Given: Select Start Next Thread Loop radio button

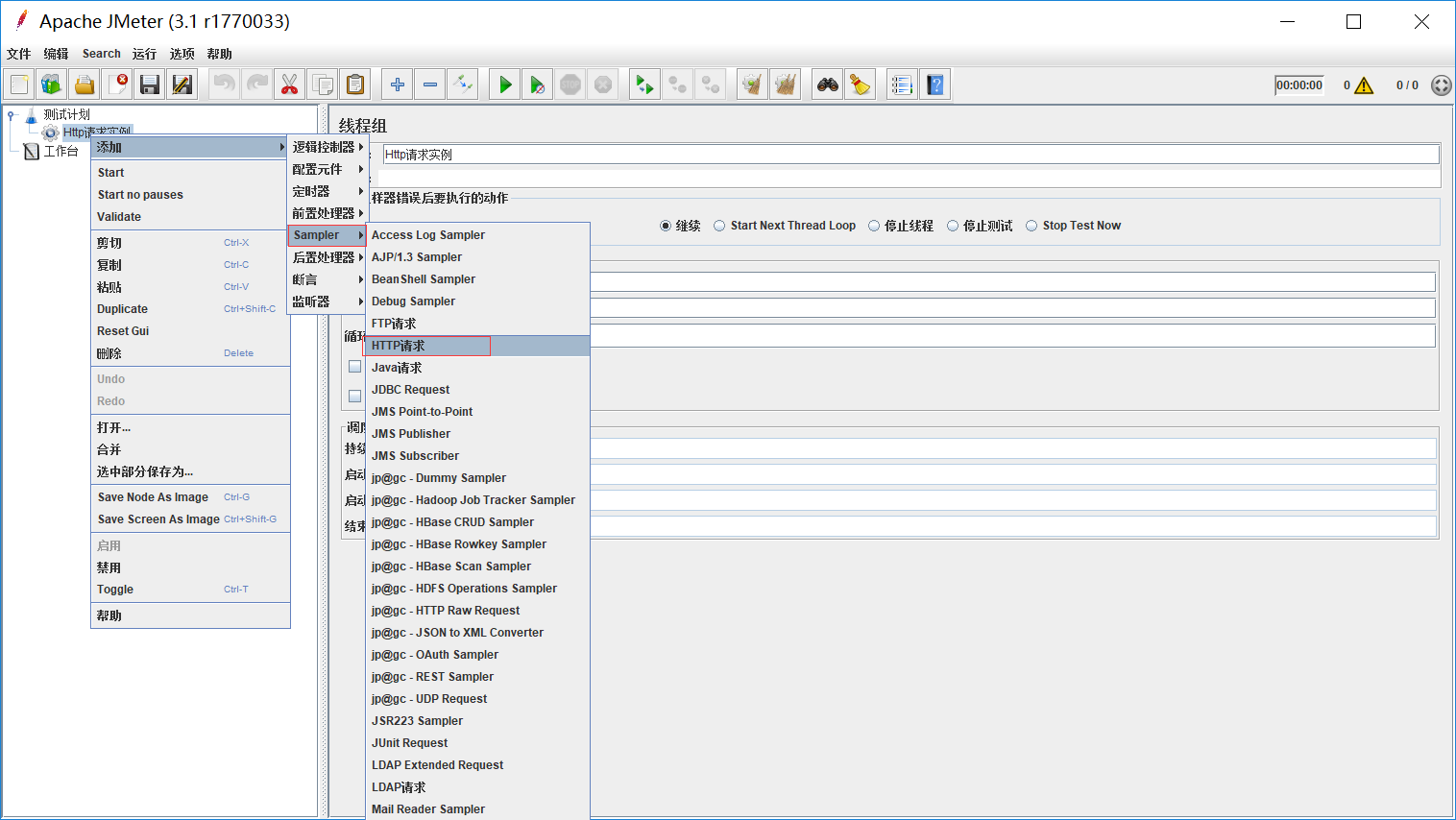Looking at the screenshot, I should click(719, 226).
